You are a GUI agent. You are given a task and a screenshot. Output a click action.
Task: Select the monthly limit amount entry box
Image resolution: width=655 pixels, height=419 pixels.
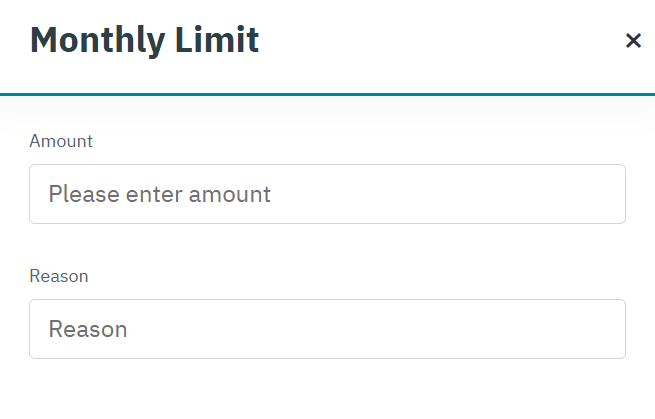point(327,194)
